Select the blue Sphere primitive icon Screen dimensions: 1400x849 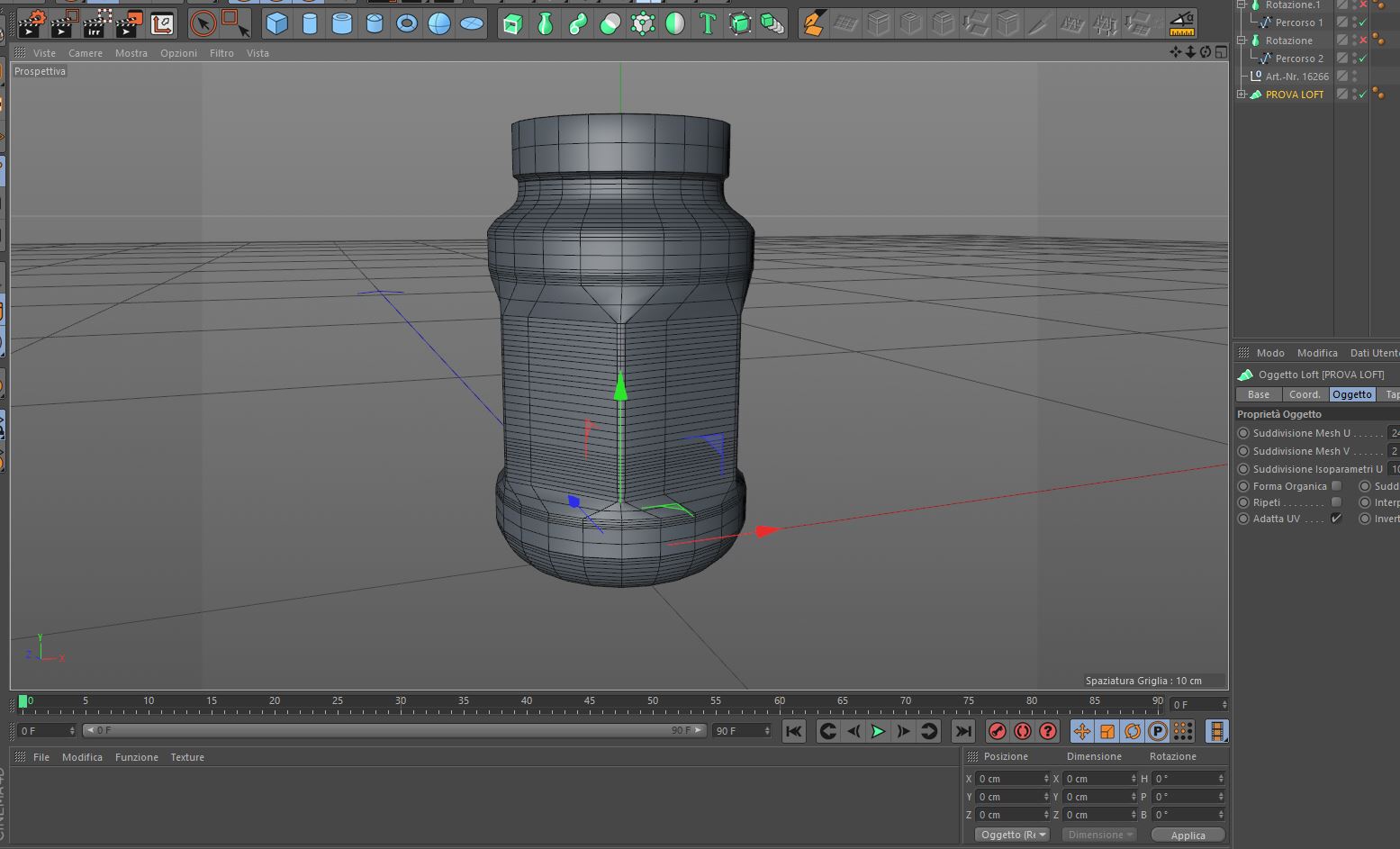pyautogui.click(x=439, y=23)
